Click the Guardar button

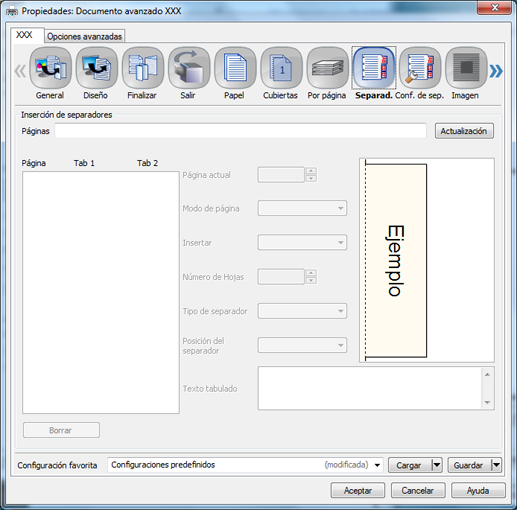(469, 465)
